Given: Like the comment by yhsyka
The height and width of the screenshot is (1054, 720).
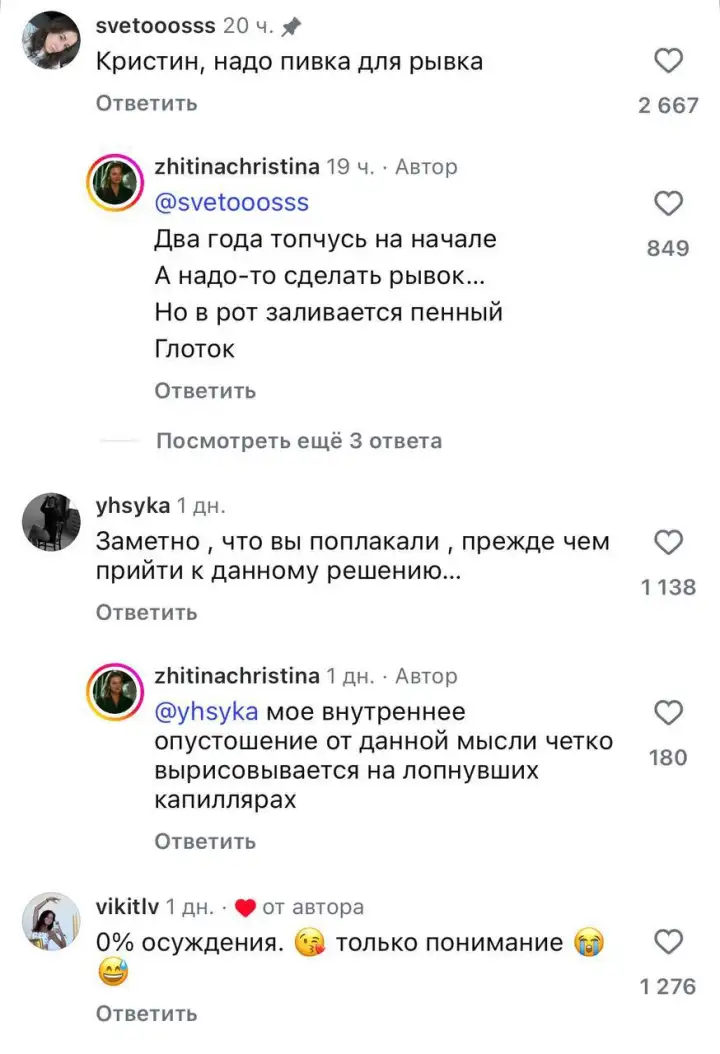Looking at the screenshot, I should tap(669, 543).
